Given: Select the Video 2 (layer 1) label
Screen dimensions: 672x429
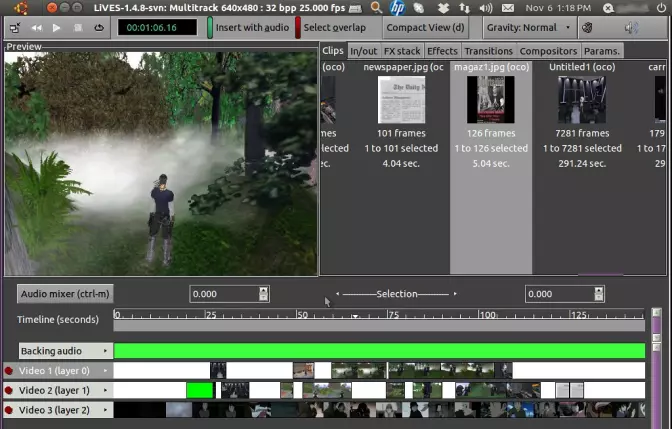Looking at the screenshot, I should coord(54,390).
